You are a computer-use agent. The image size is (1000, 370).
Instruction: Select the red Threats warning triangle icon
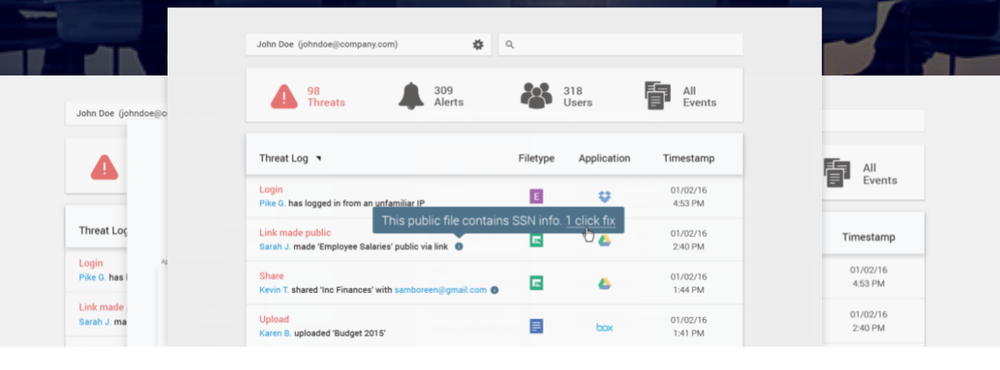point(284,96)
